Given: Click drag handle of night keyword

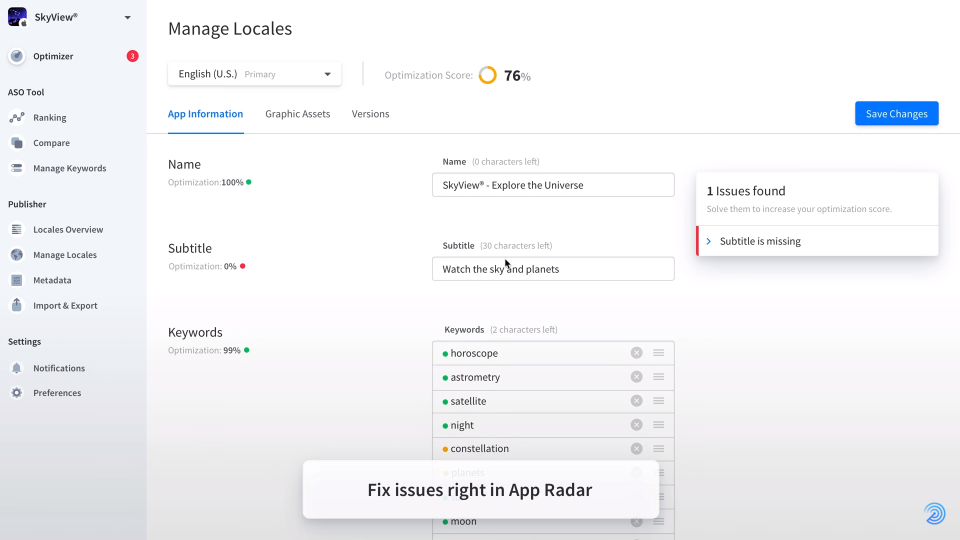Looking at the screenshot, I should 659,424.
